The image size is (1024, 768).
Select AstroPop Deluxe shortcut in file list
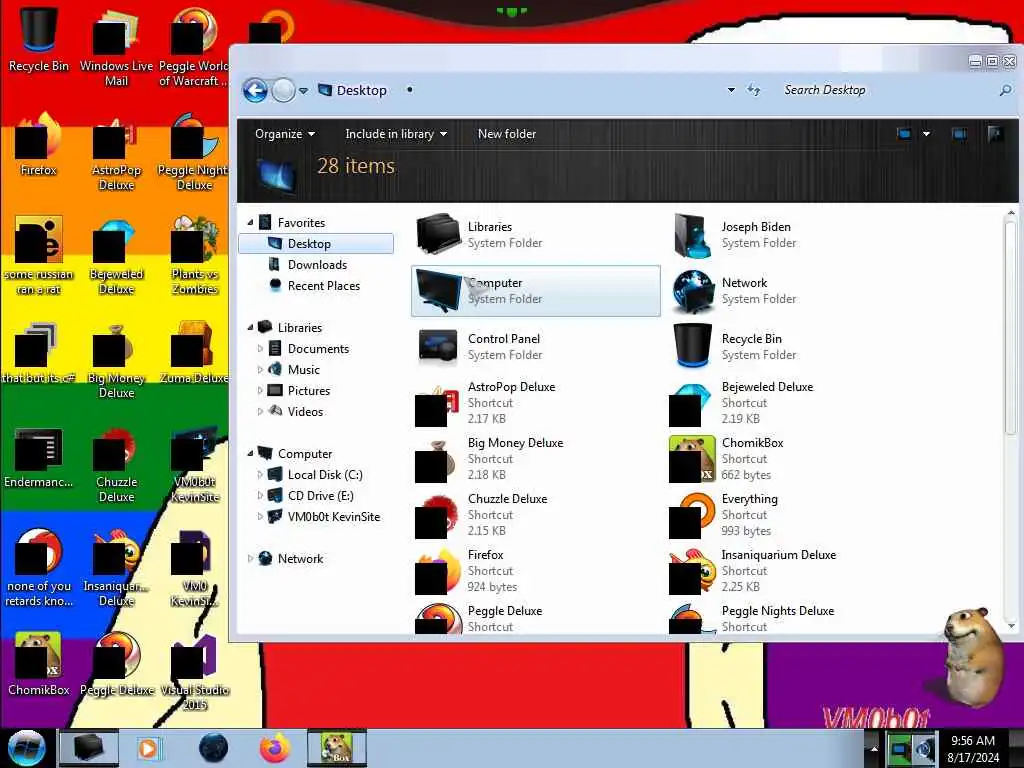[x=438, y=404]
